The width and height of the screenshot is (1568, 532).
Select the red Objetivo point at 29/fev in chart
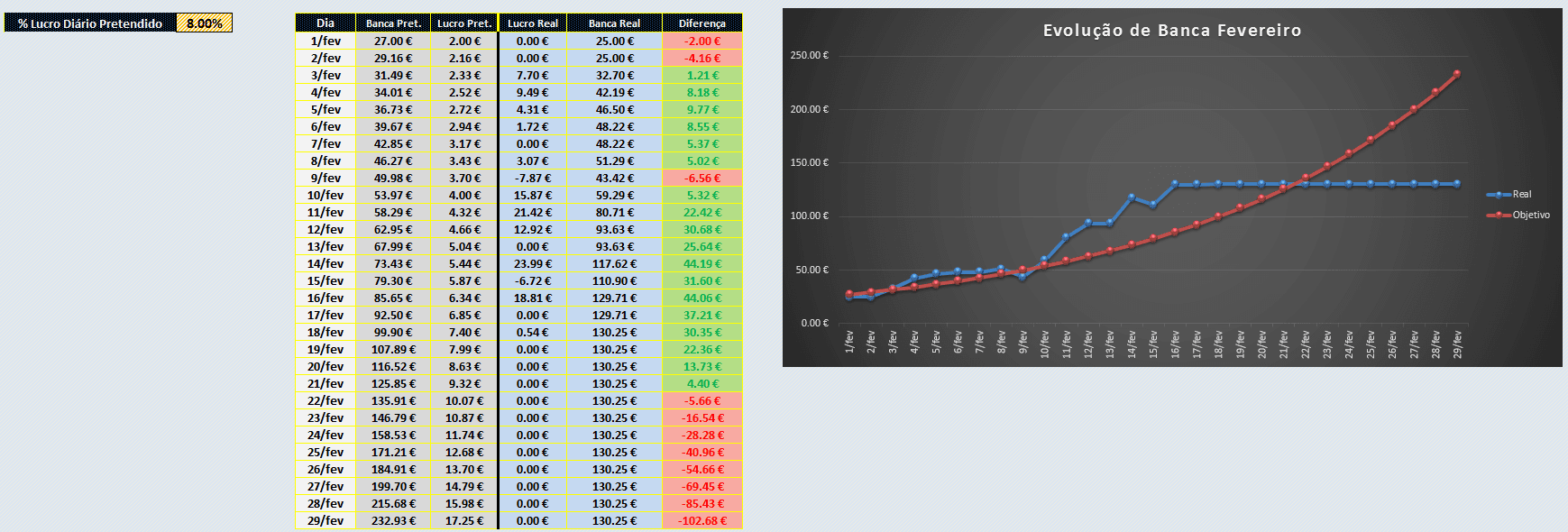pos(1457,74)
